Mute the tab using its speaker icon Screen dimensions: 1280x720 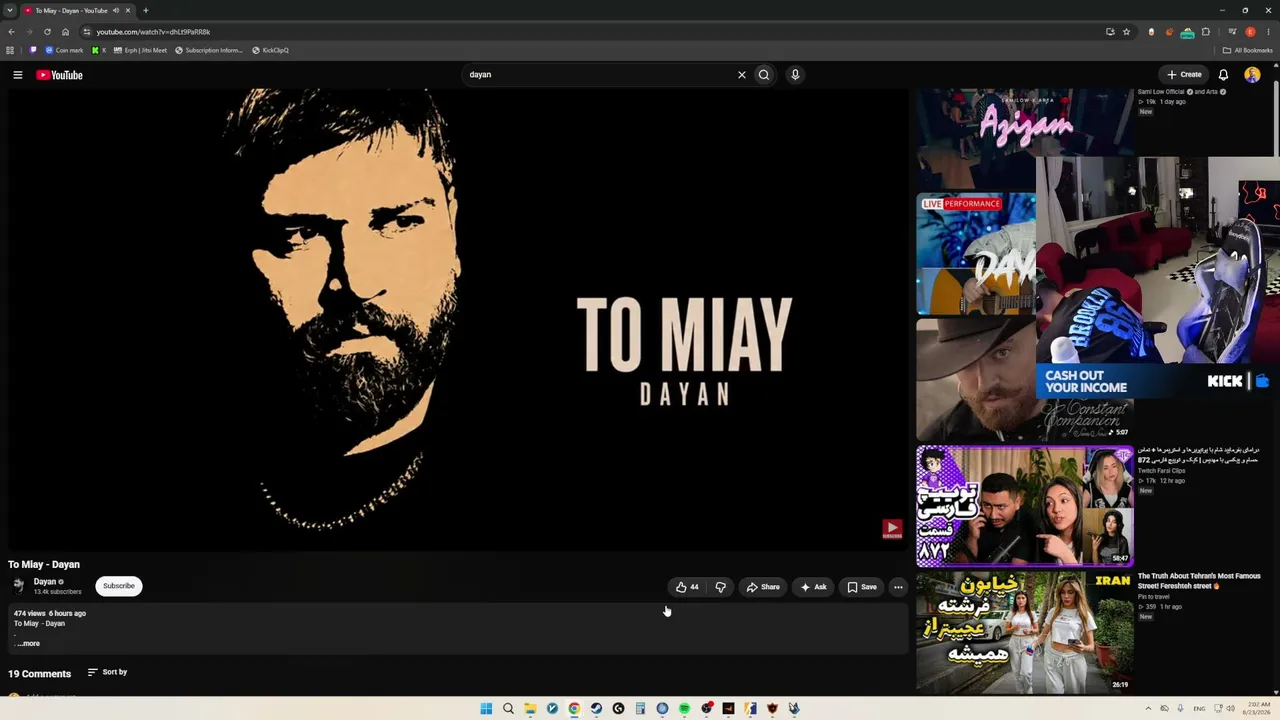115,10
